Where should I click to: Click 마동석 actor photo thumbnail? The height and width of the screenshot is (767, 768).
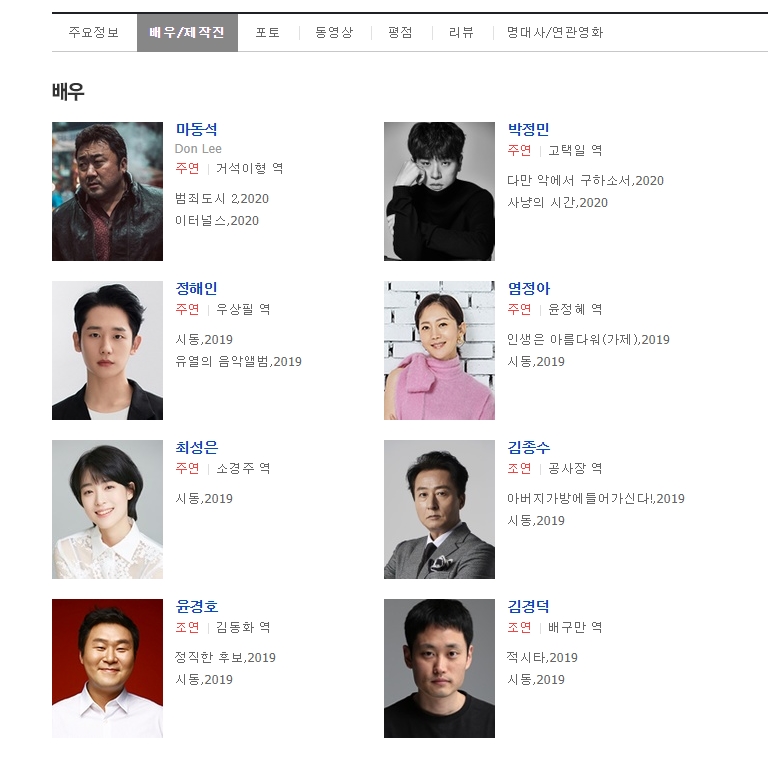pyautogui.click(x=107, y=192)
